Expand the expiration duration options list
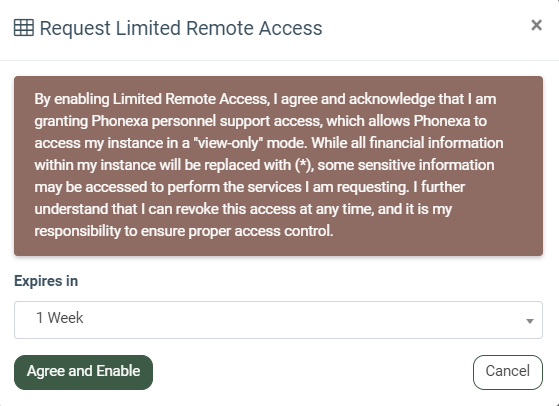This screenshot has width=559, height=406. coord(278,320)
